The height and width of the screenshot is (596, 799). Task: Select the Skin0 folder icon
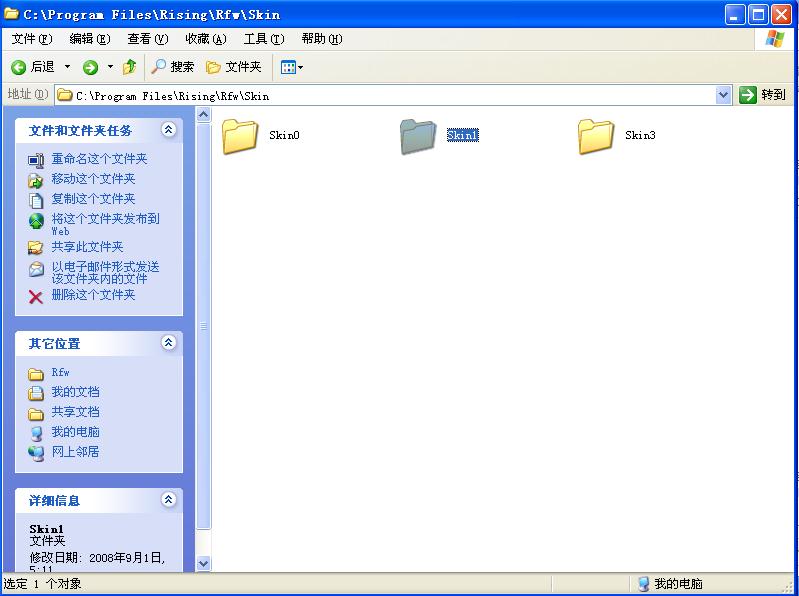point(239,136)
